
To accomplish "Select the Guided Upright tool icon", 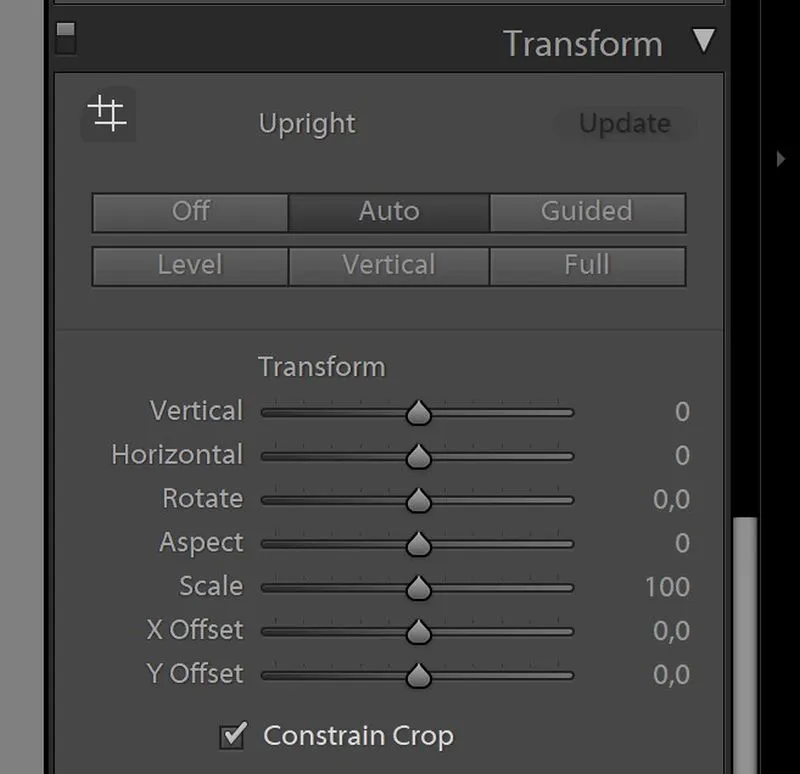I will click(x=107, y=114).
